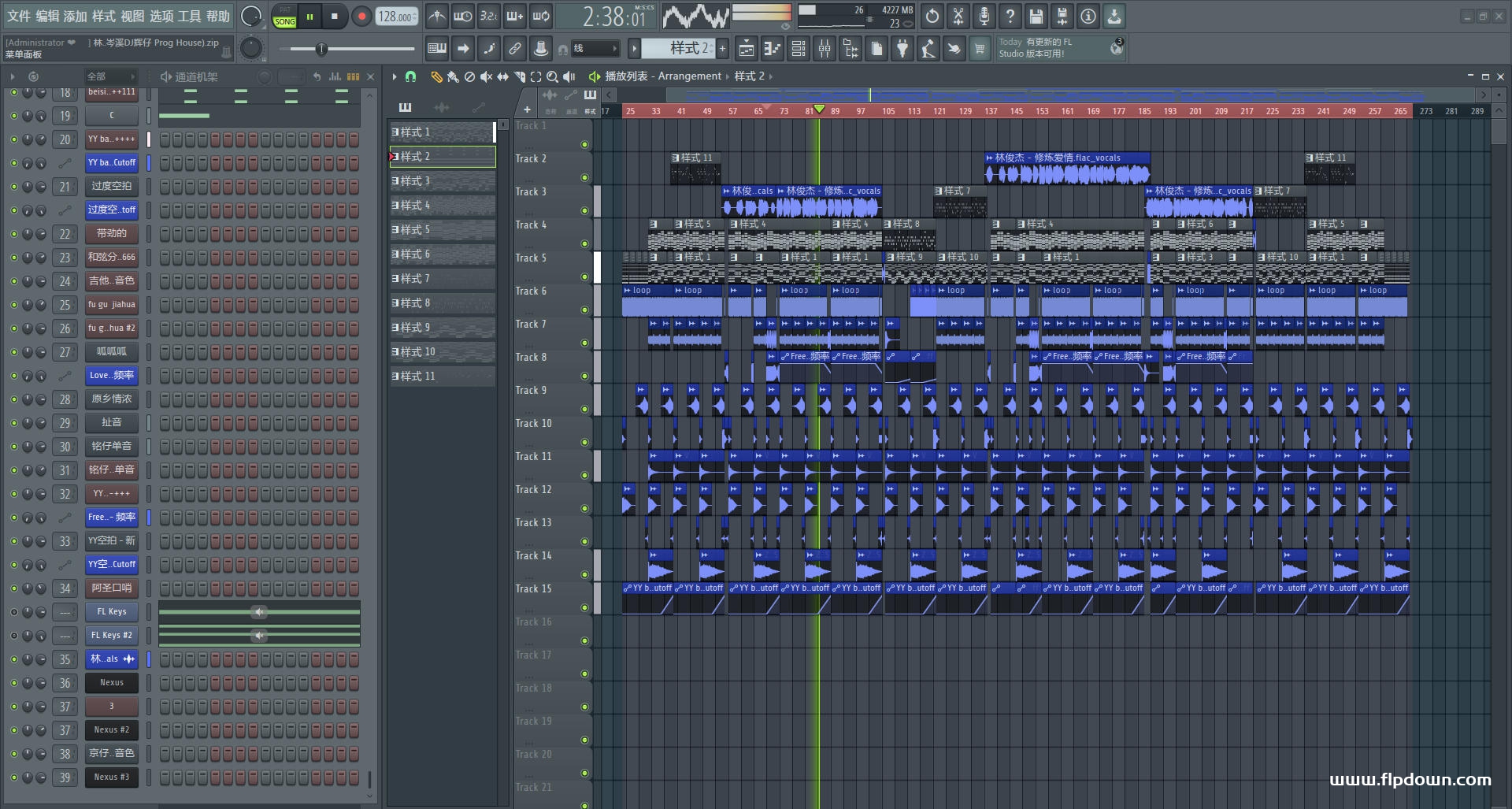Select the Mute tool in playlist toolbar
Screen dimensions: 1512x809
[486, 76]
